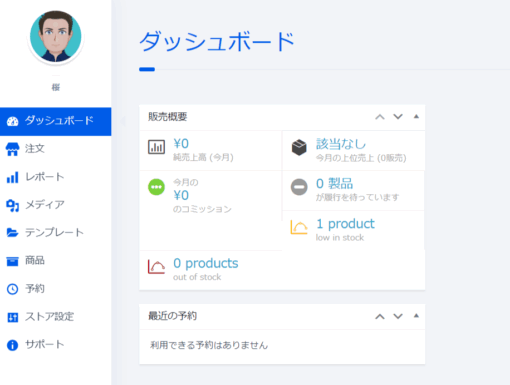
Task: Open 商品 products menu item
Action: click(x=56, y=261)
